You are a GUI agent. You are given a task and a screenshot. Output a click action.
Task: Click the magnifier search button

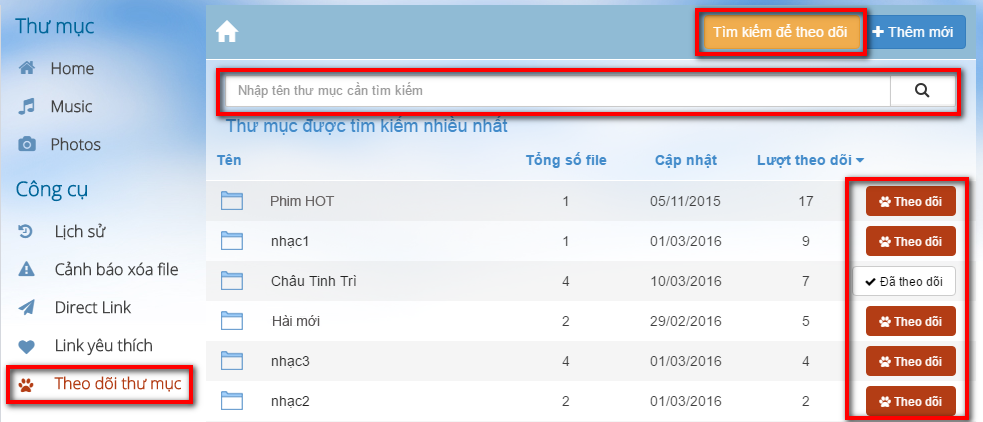[x=922, y=91]
